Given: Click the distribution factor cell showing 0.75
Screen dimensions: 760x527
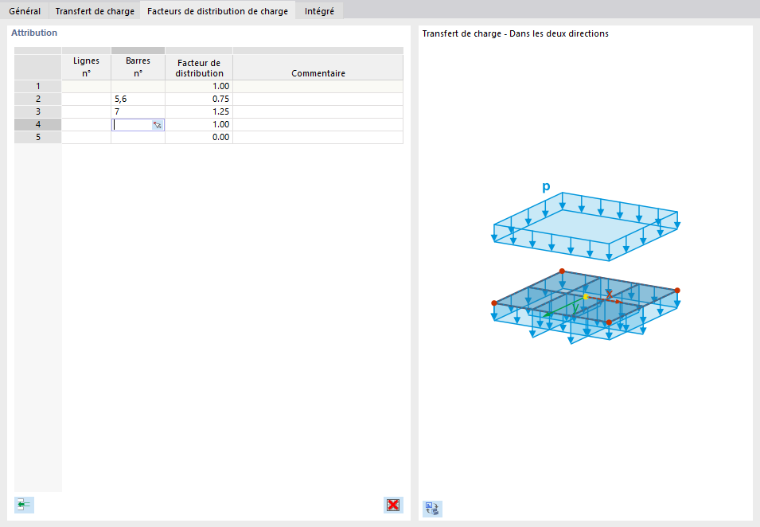Looking at the screenshot, I should click(x=199, y=99).
